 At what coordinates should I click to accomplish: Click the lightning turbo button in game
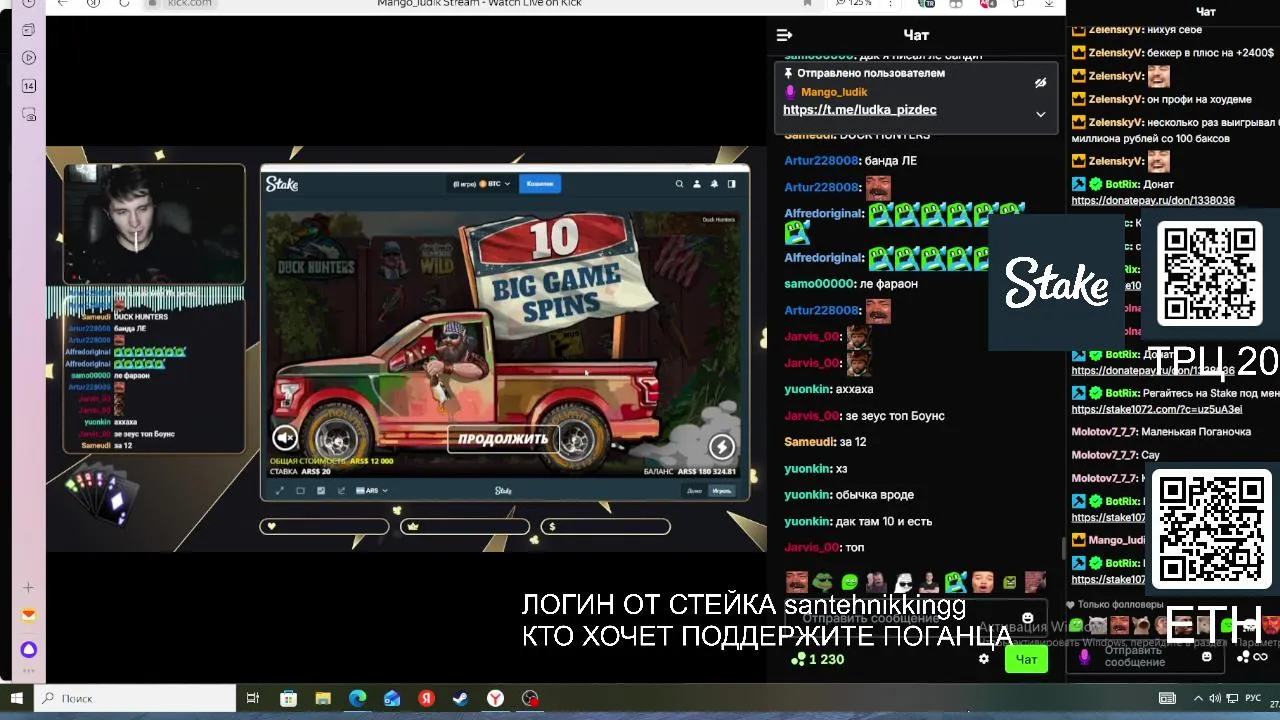tap(721, 446)
